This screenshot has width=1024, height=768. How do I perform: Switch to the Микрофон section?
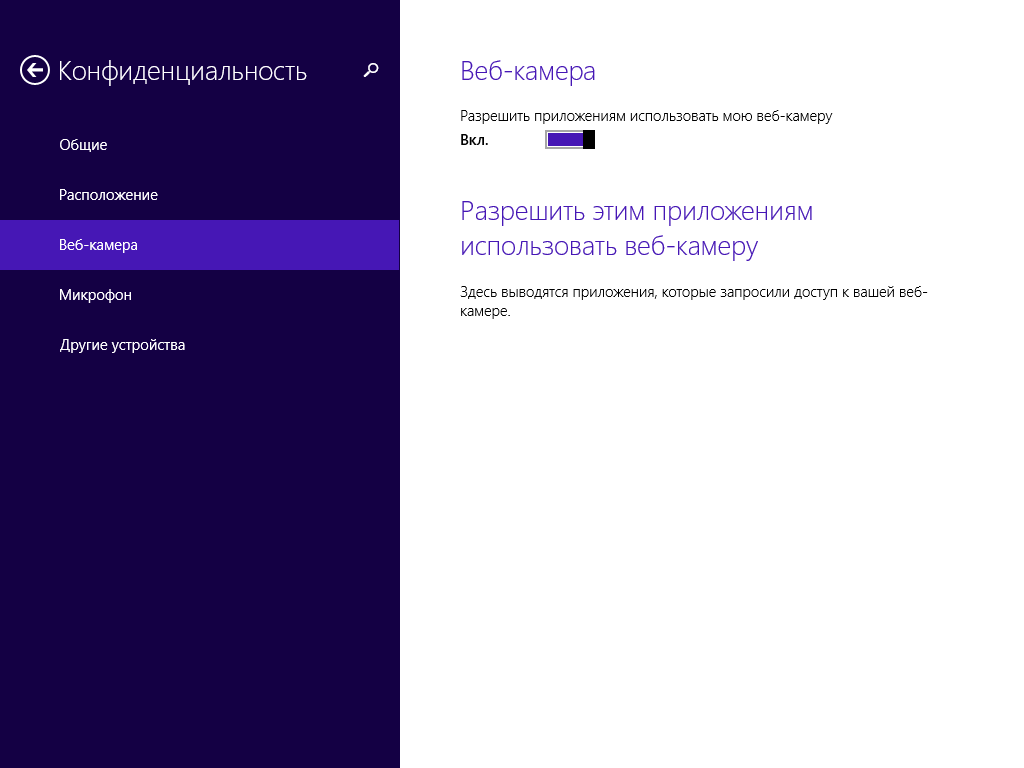(95, 295)
